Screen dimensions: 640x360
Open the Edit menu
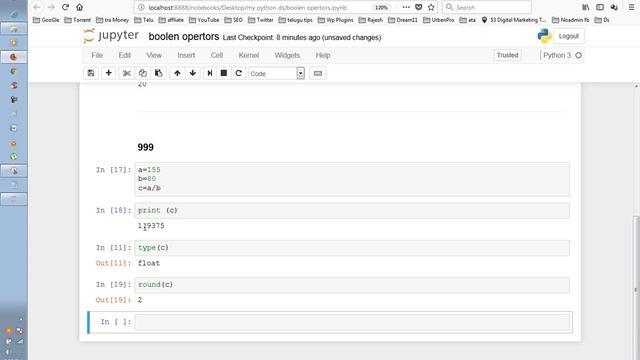click(124, 55)
